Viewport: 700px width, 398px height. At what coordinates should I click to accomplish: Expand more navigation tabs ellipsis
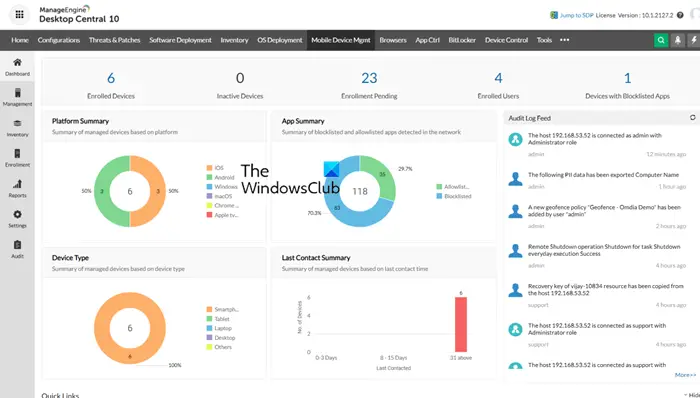564,40
